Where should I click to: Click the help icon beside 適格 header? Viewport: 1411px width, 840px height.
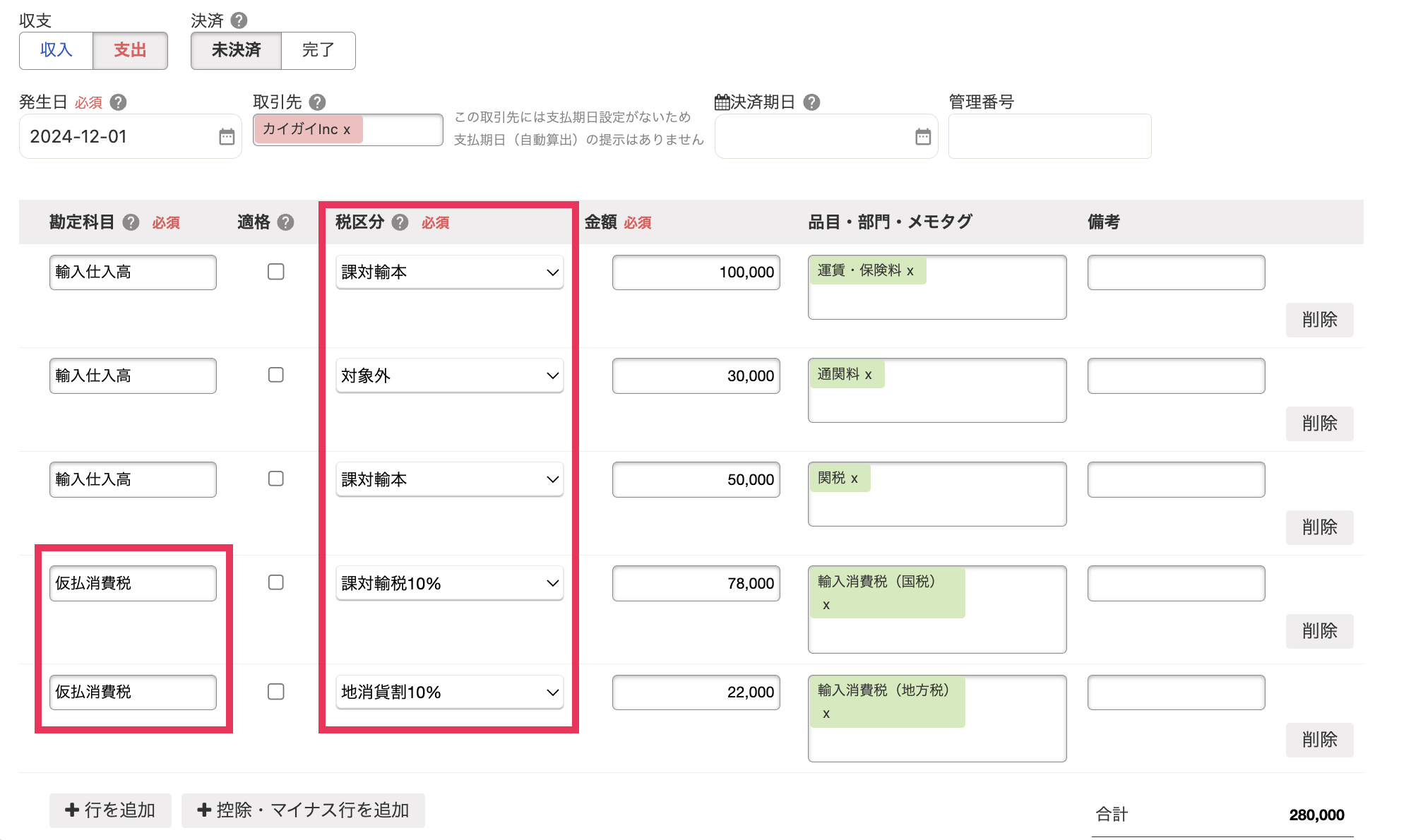285,222
